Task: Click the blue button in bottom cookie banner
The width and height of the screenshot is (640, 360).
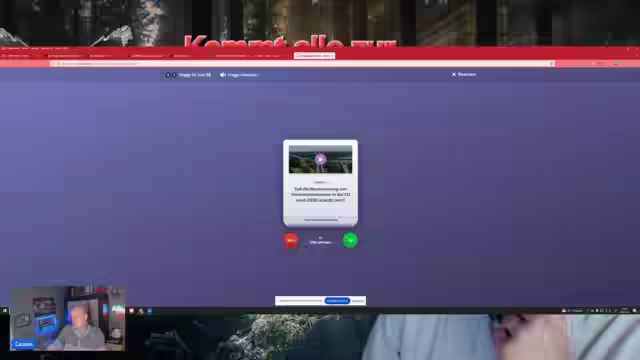Action: tap(337, 301)
